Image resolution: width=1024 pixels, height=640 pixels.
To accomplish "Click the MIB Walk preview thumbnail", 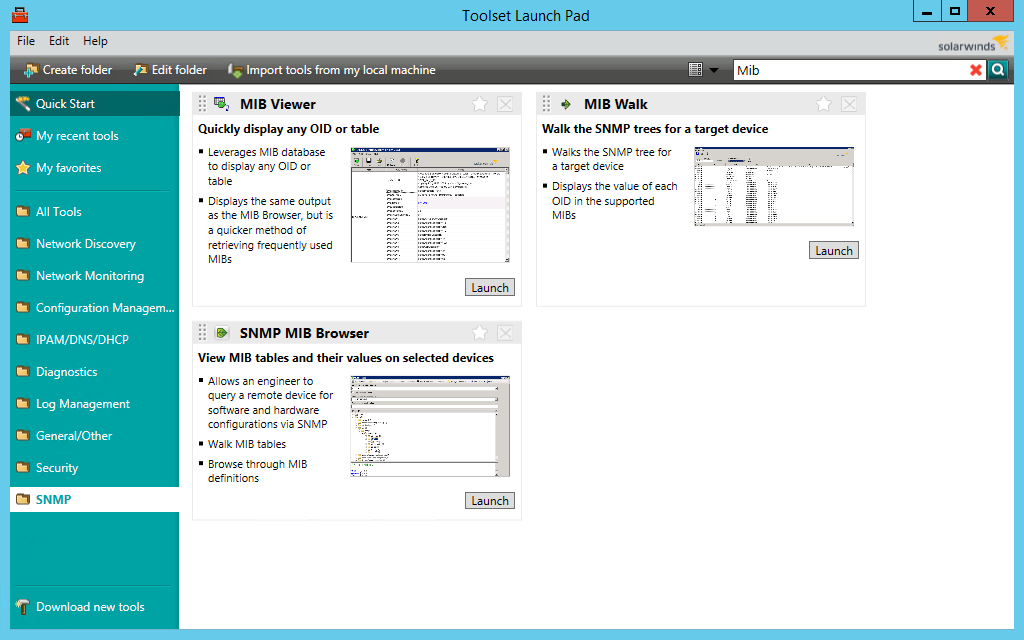I will pyautogui.click(x=773, y=186).
